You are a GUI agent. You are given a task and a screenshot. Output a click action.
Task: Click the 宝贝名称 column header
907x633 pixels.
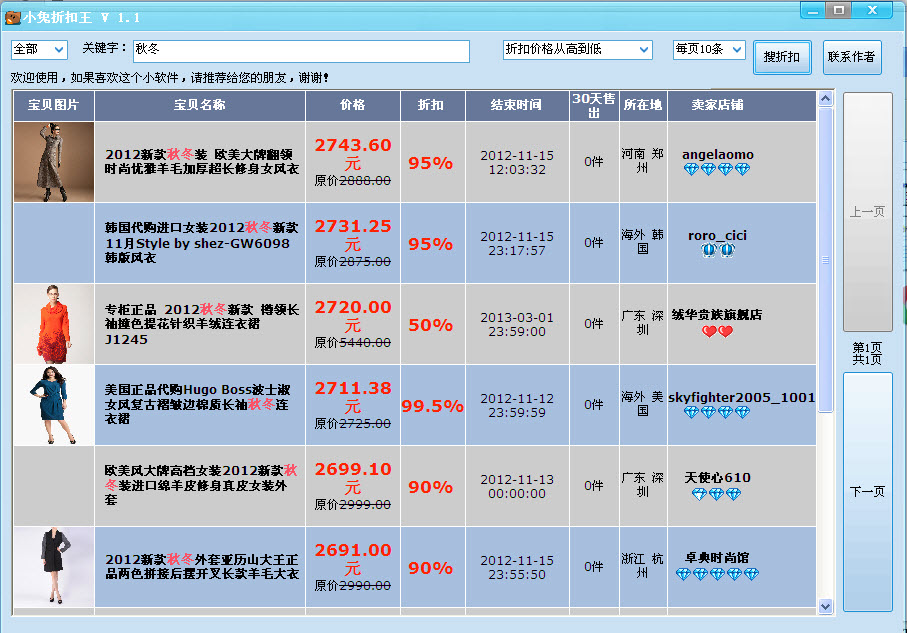[x=200, y=105]
